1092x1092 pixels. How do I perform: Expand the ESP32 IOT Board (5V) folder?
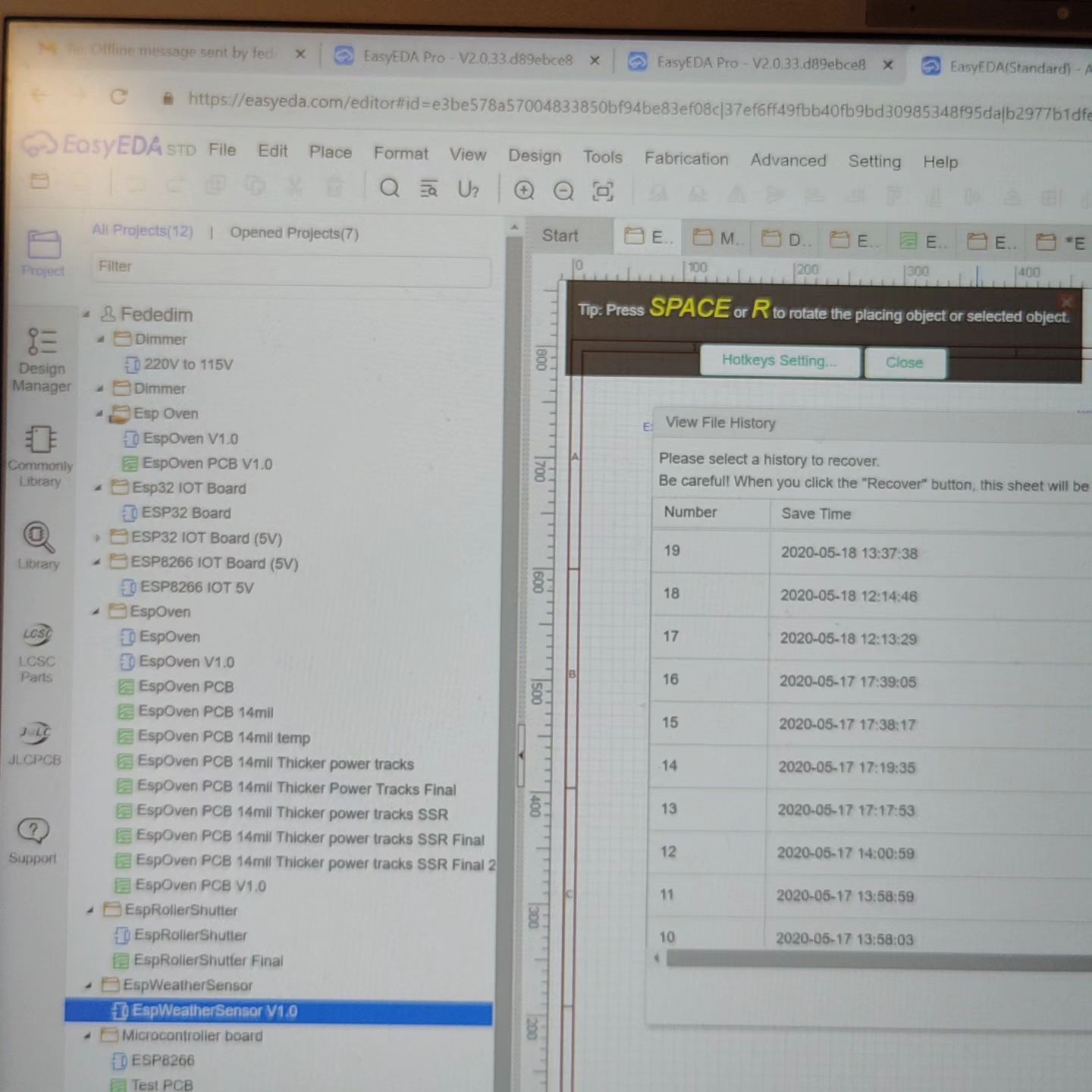pos(96,538)
